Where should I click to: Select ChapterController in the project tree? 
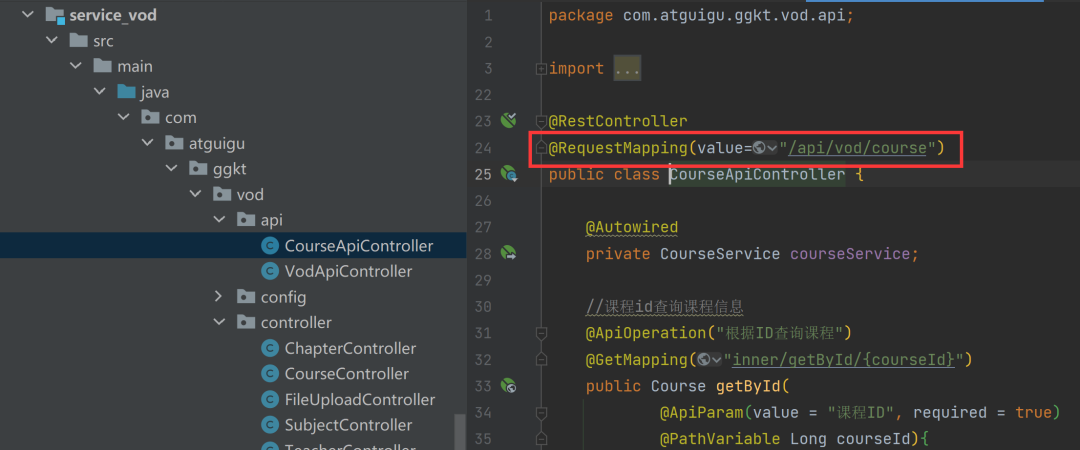pyautogui.click(x=350, y=348)
